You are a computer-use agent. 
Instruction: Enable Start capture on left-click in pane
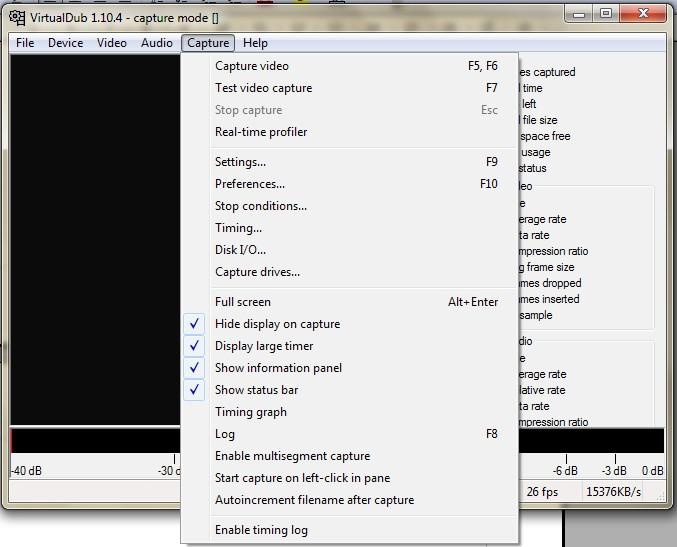point(350,478)
